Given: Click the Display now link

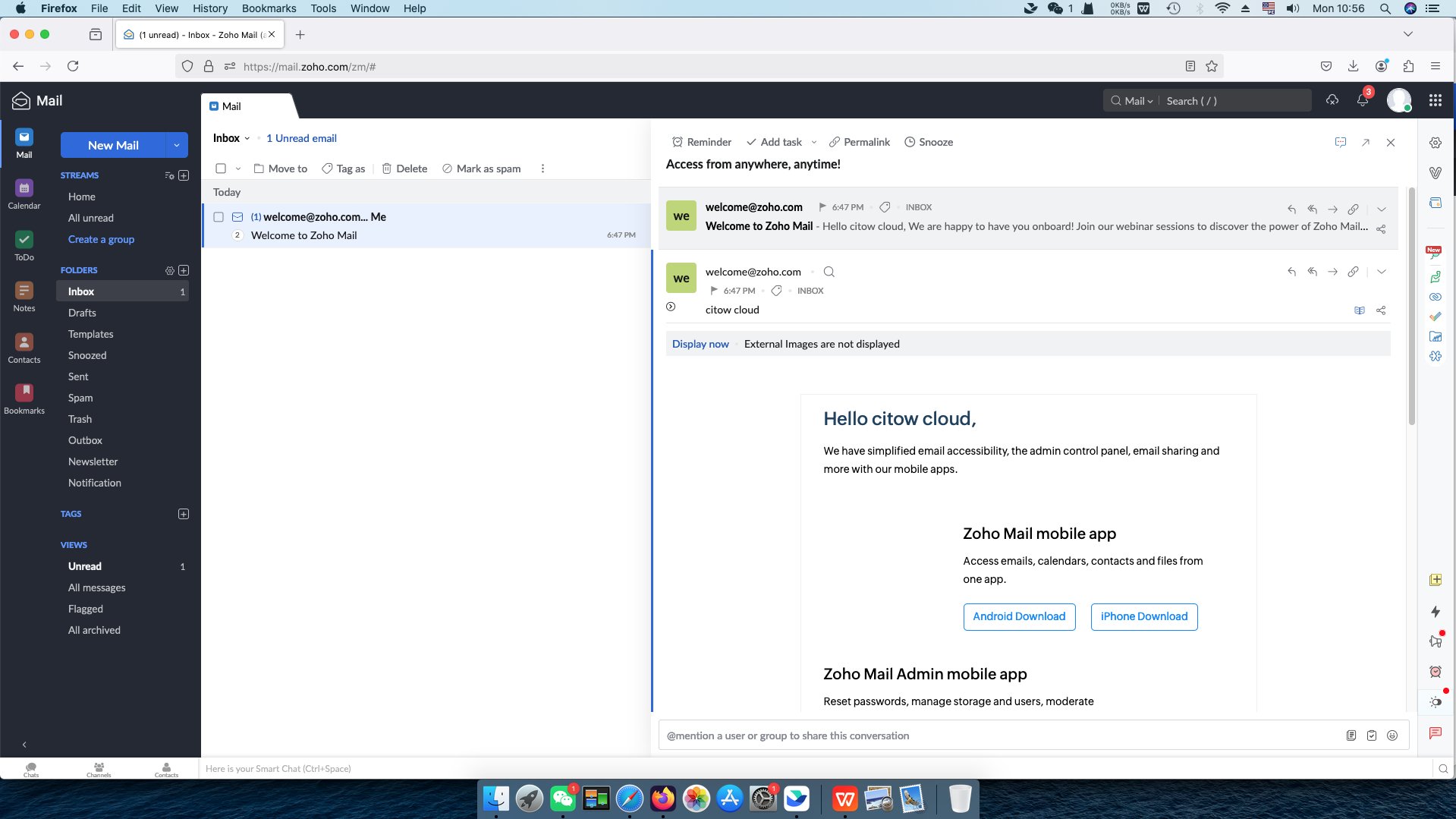Looking at the screenshot, I should click(x=700, y=344).
